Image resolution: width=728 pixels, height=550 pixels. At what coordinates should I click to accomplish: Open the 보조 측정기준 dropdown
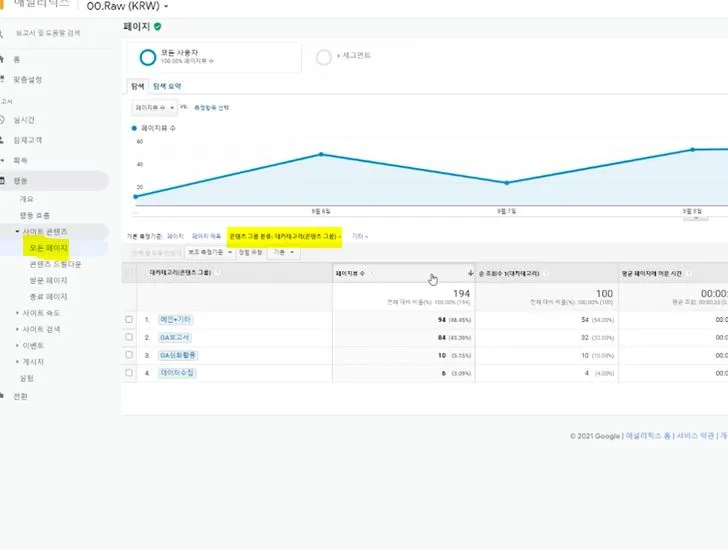(x=209, y=252)
